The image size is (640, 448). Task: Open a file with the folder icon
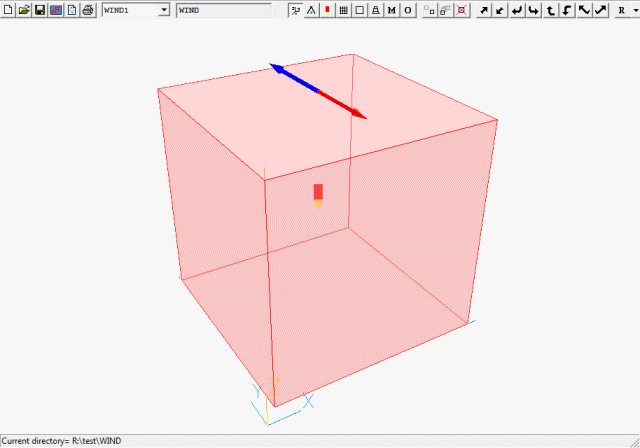point(23,10)
